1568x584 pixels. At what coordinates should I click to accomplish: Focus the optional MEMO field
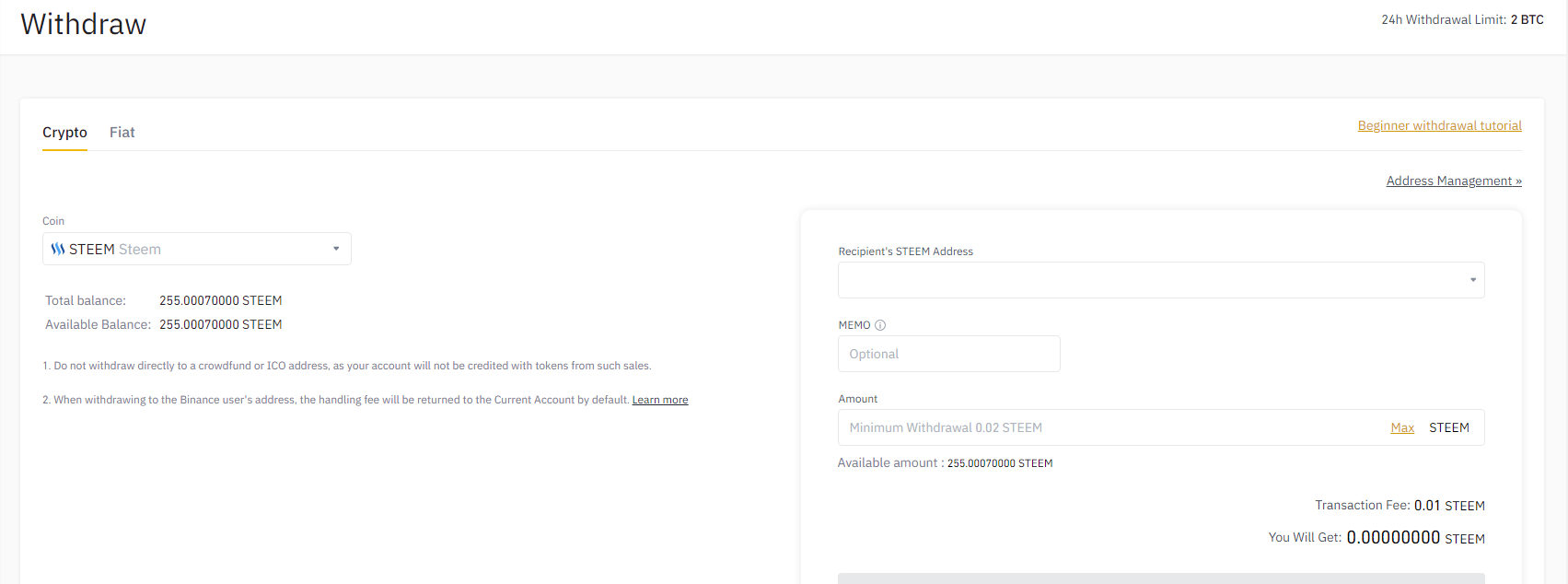click(x=949, y=354)
